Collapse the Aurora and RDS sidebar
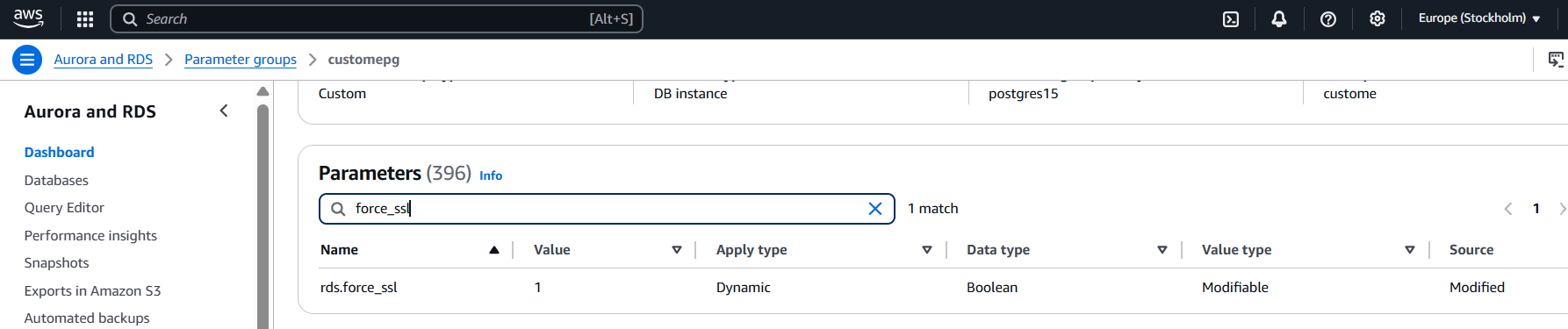Viewport: 1568px width, 329px height. 224,111
